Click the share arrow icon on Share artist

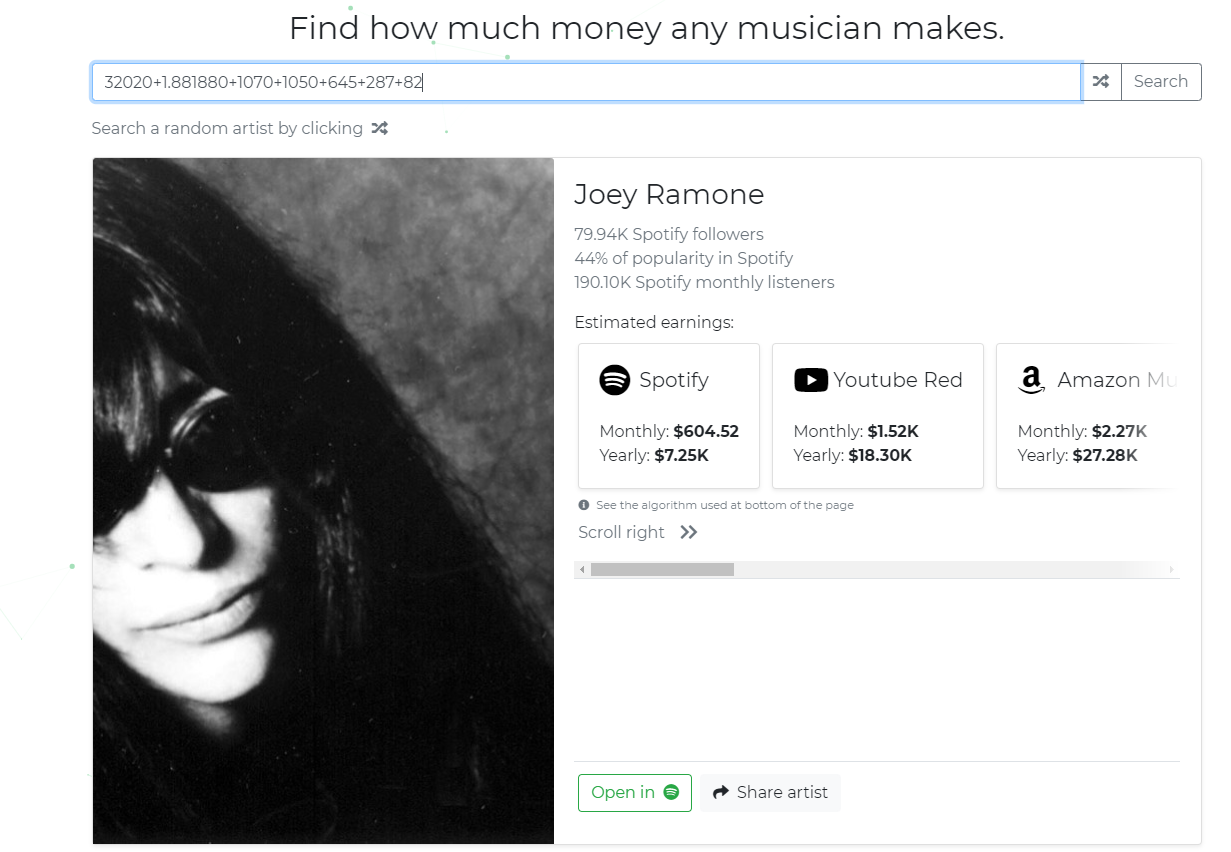721,792
